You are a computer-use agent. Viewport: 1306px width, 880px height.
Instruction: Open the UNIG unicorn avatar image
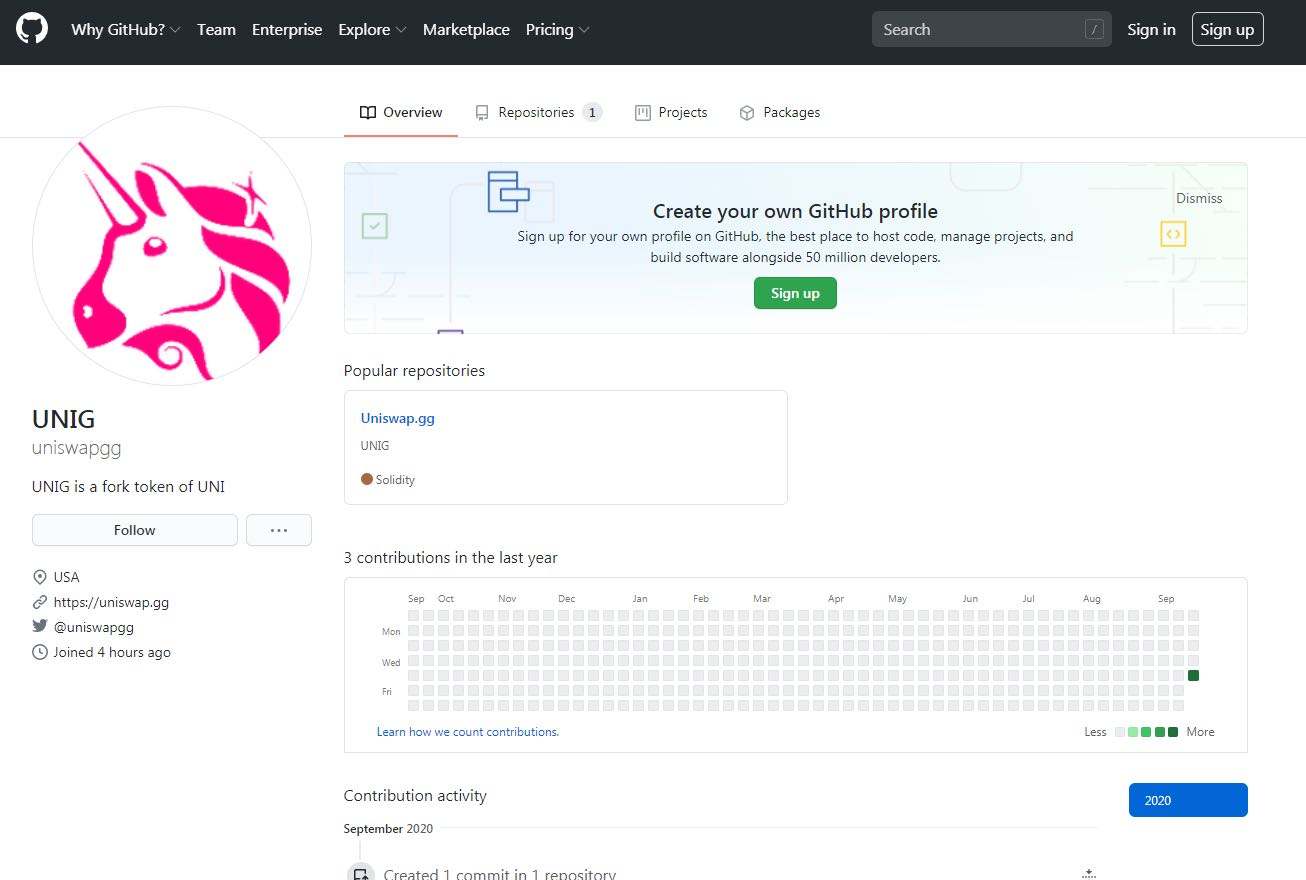[172, 246]
